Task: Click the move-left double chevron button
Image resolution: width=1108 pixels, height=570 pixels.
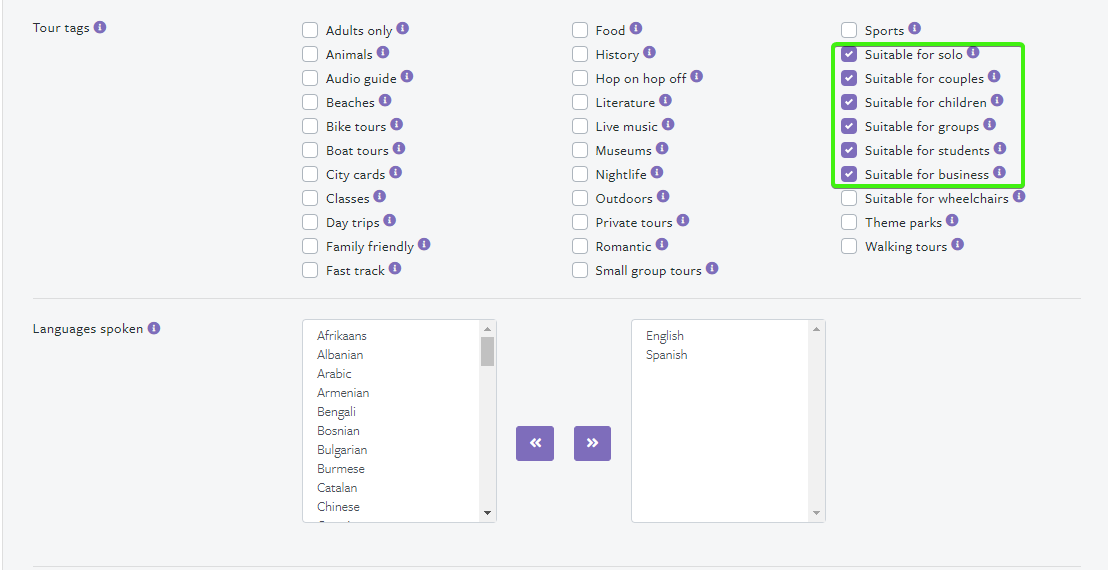Action: tap(535, 444)
